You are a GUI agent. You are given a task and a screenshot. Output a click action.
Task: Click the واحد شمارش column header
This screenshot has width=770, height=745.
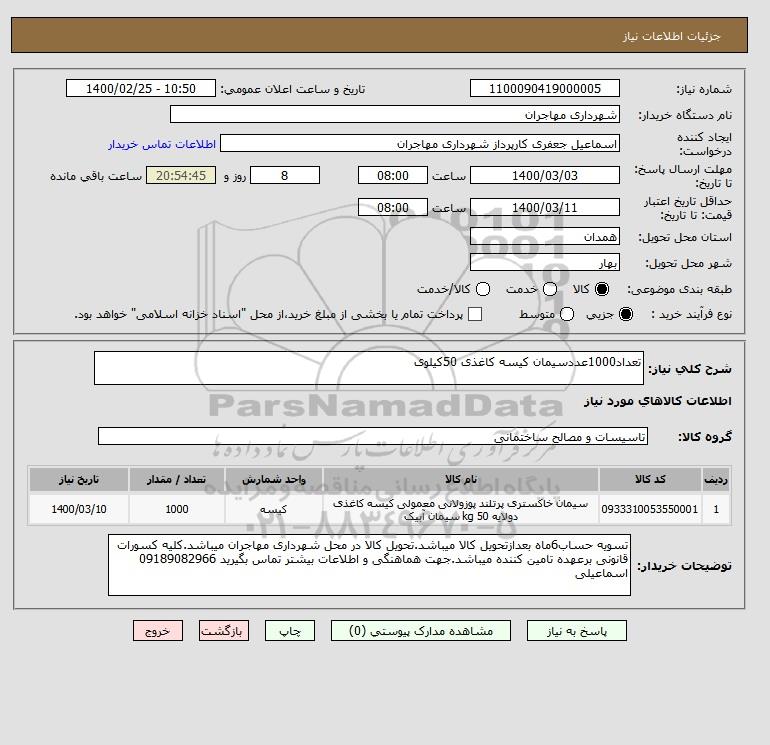pos(274,479)
